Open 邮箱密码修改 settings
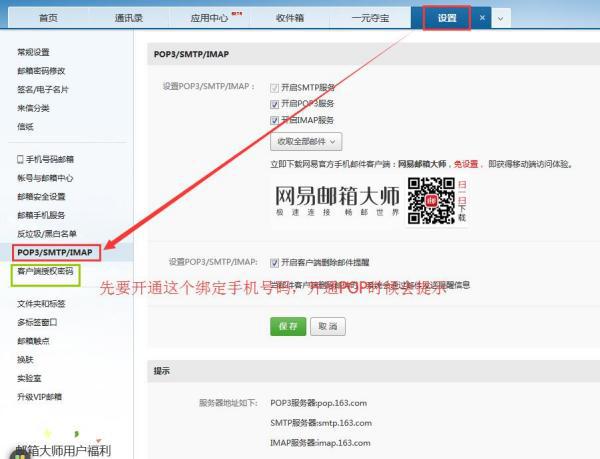Screen dimensions: 600x459 [x=41, y=71]
